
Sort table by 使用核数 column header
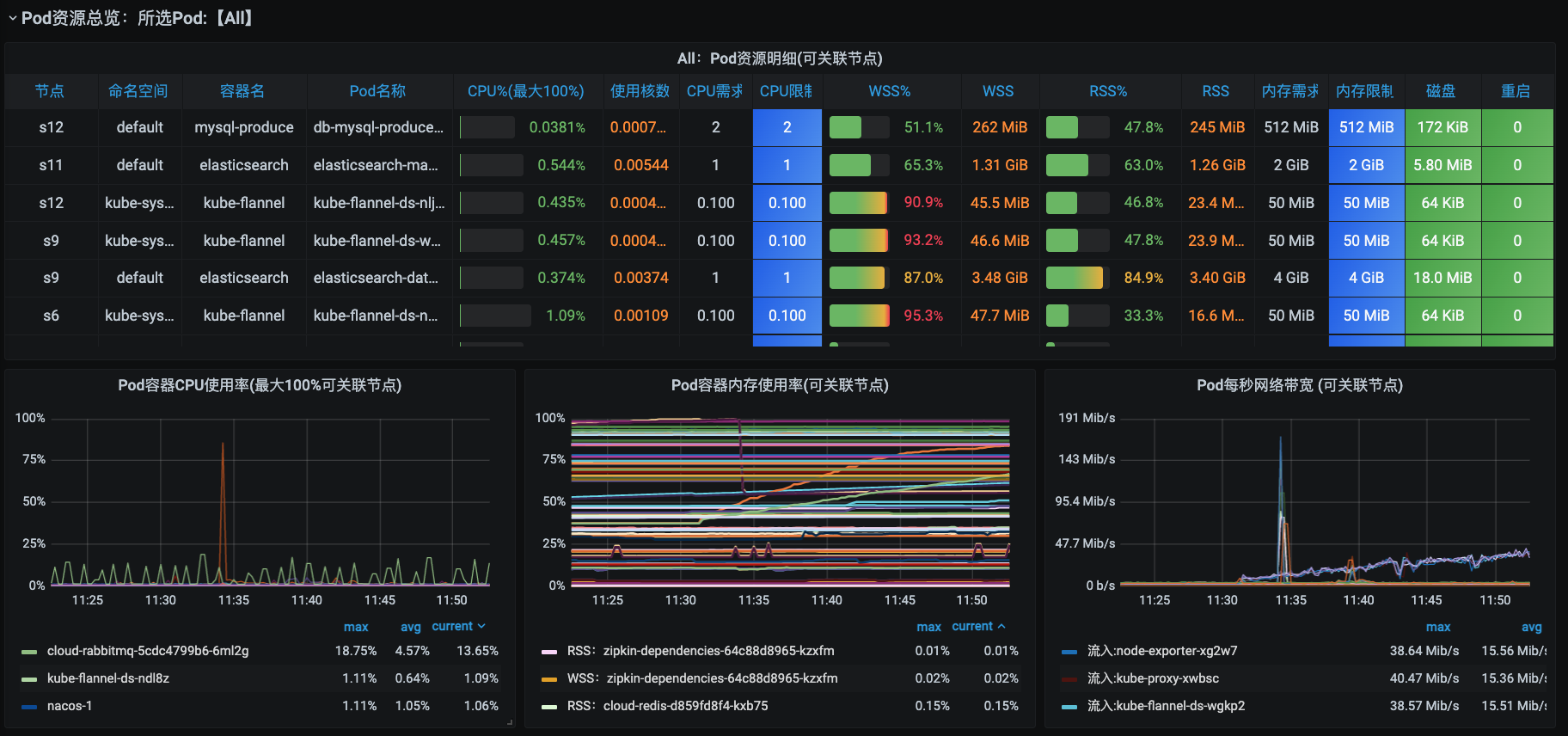tap(640, 91)
